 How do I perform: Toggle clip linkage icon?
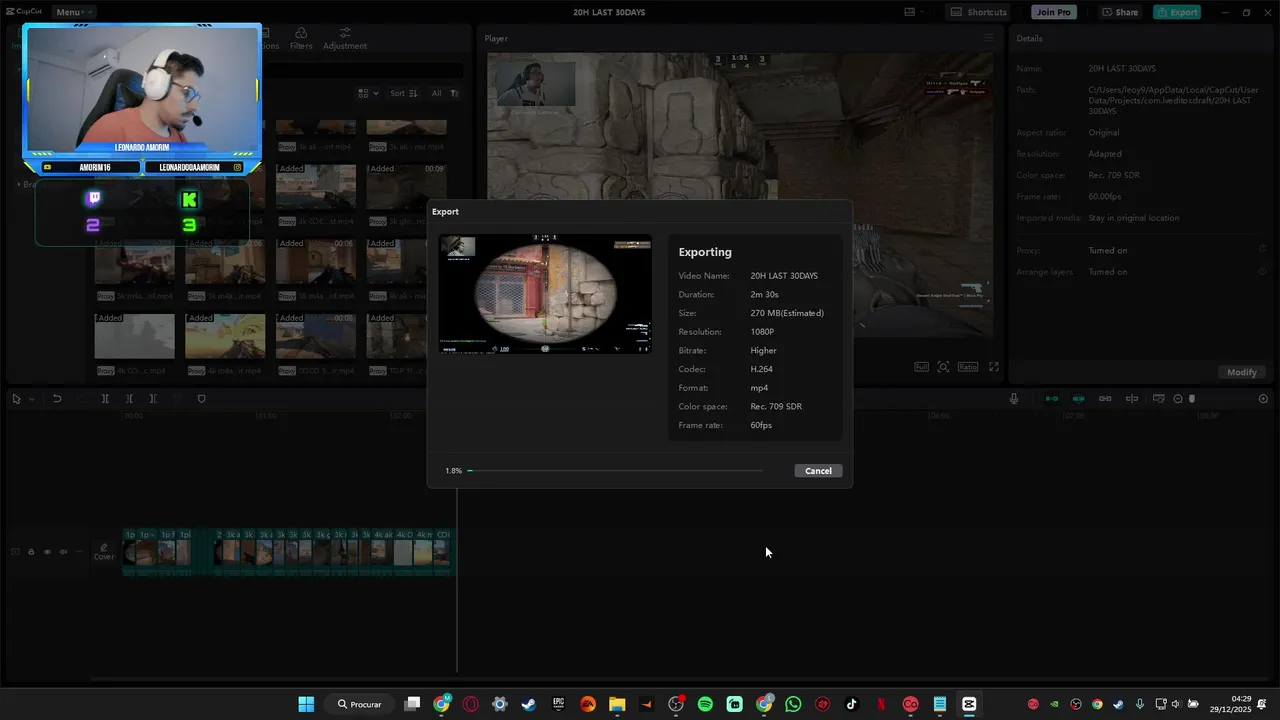[1105, 399]
